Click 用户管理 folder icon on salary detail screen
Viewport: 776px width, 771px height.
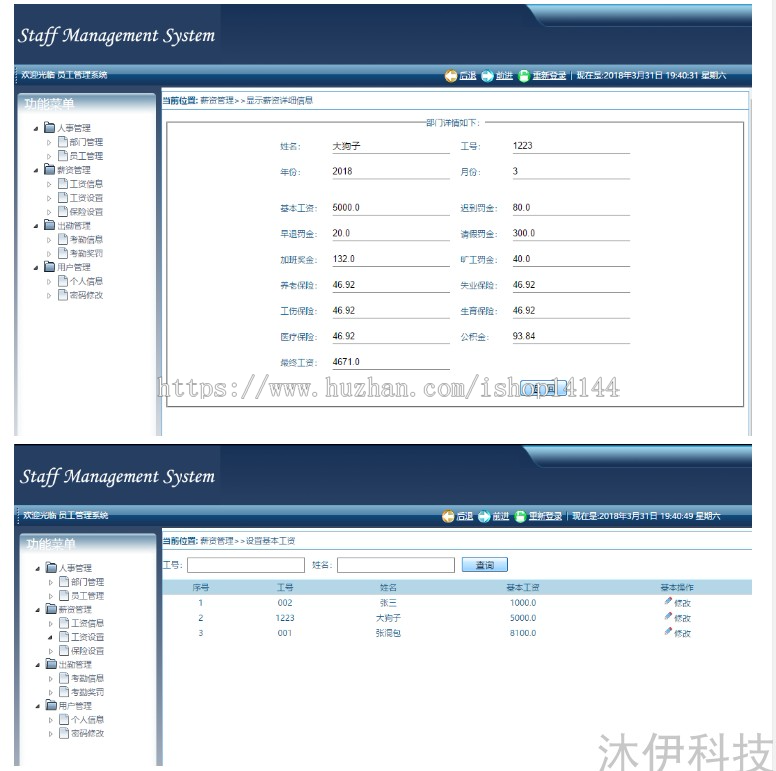pyautogui.click(x=49, y=267)
